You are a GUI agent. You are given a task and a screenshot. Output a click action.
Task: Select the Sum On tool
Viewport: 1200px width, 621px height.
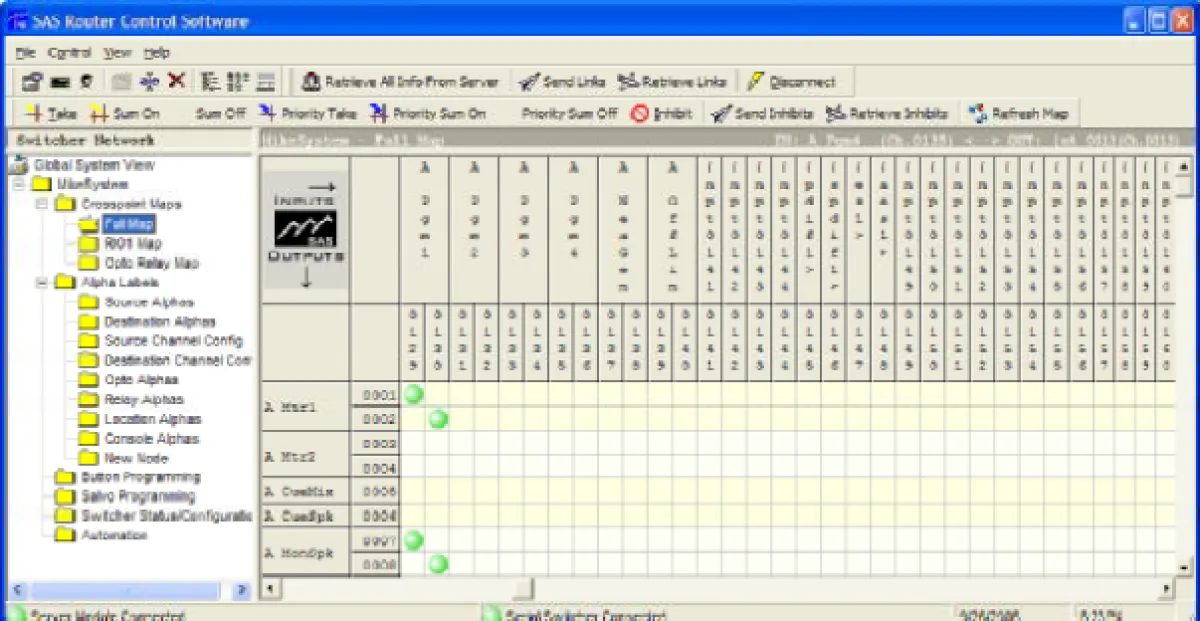[125, 114]
